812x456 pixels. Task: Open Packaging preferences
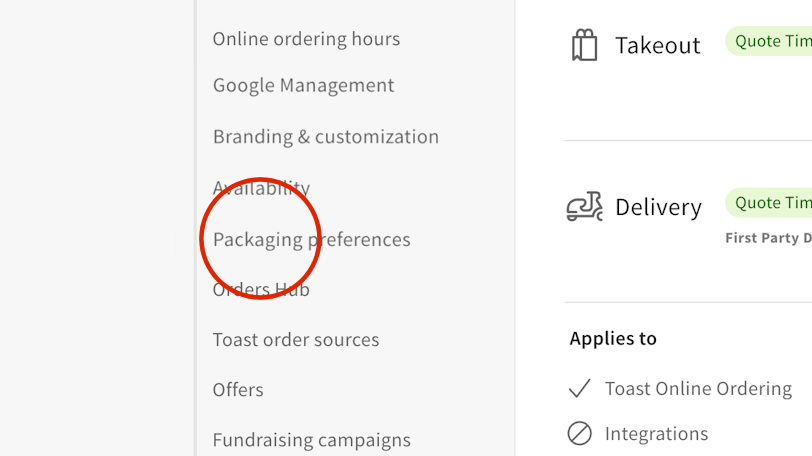click(311, 240)
